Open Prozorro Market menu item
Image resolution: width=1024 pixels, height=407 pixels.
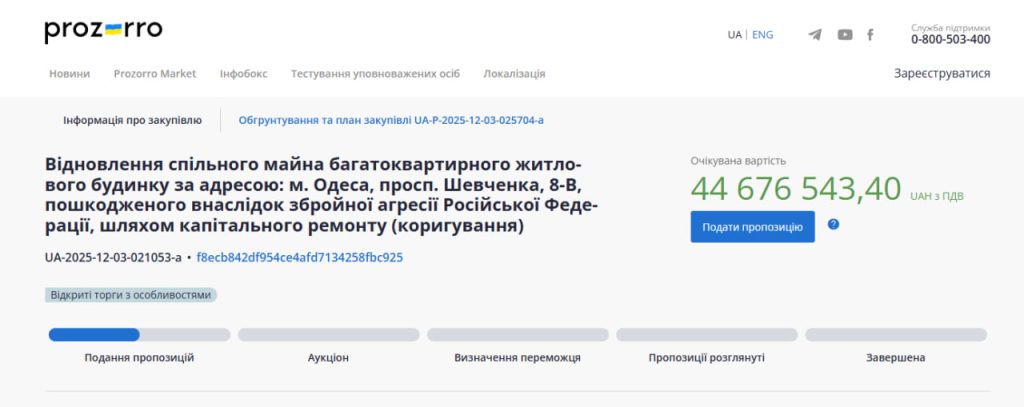155,74
